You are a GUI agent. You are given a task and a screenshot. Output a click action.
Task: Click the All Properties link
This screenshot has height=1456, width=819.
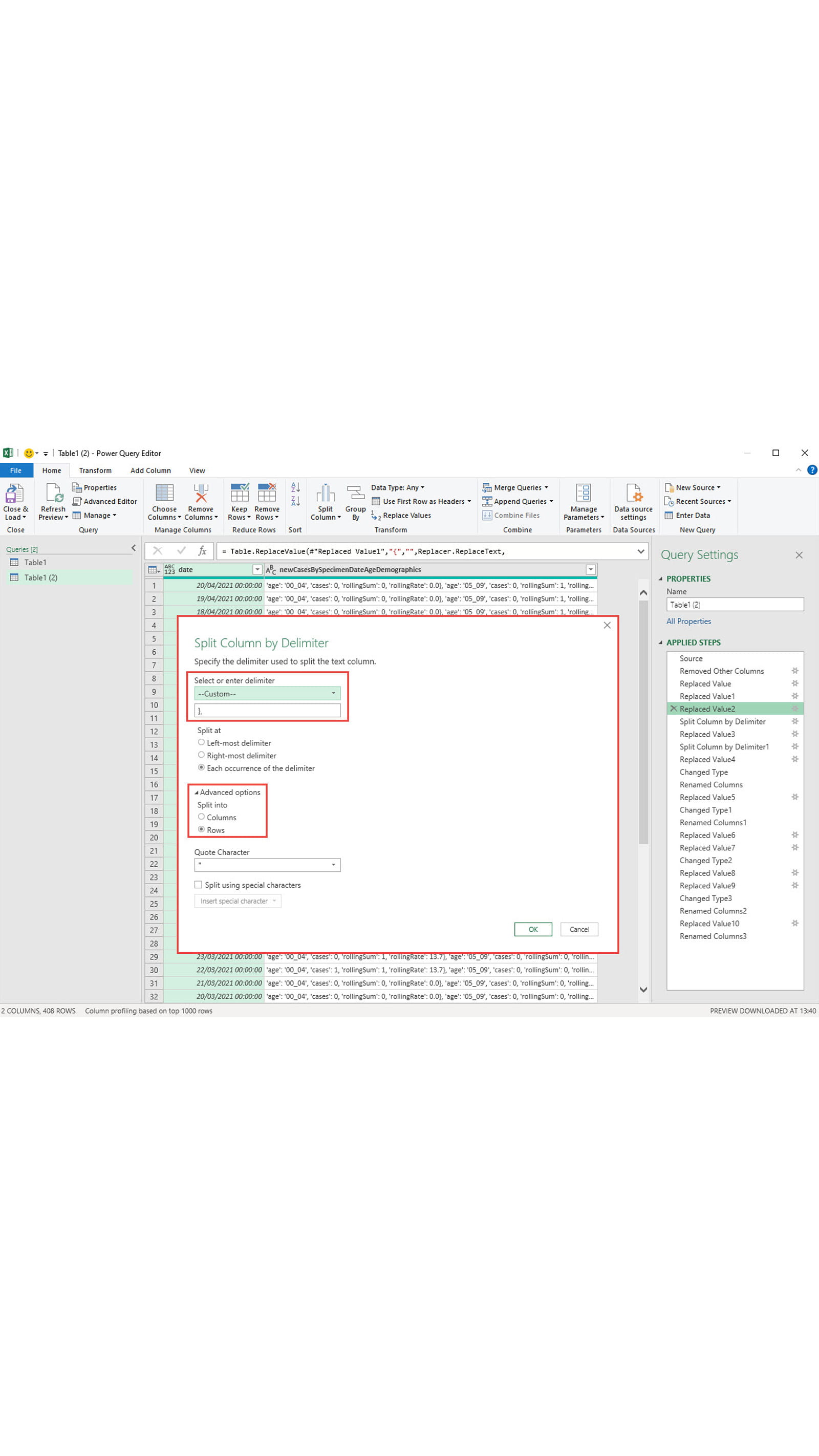(688, 620)
